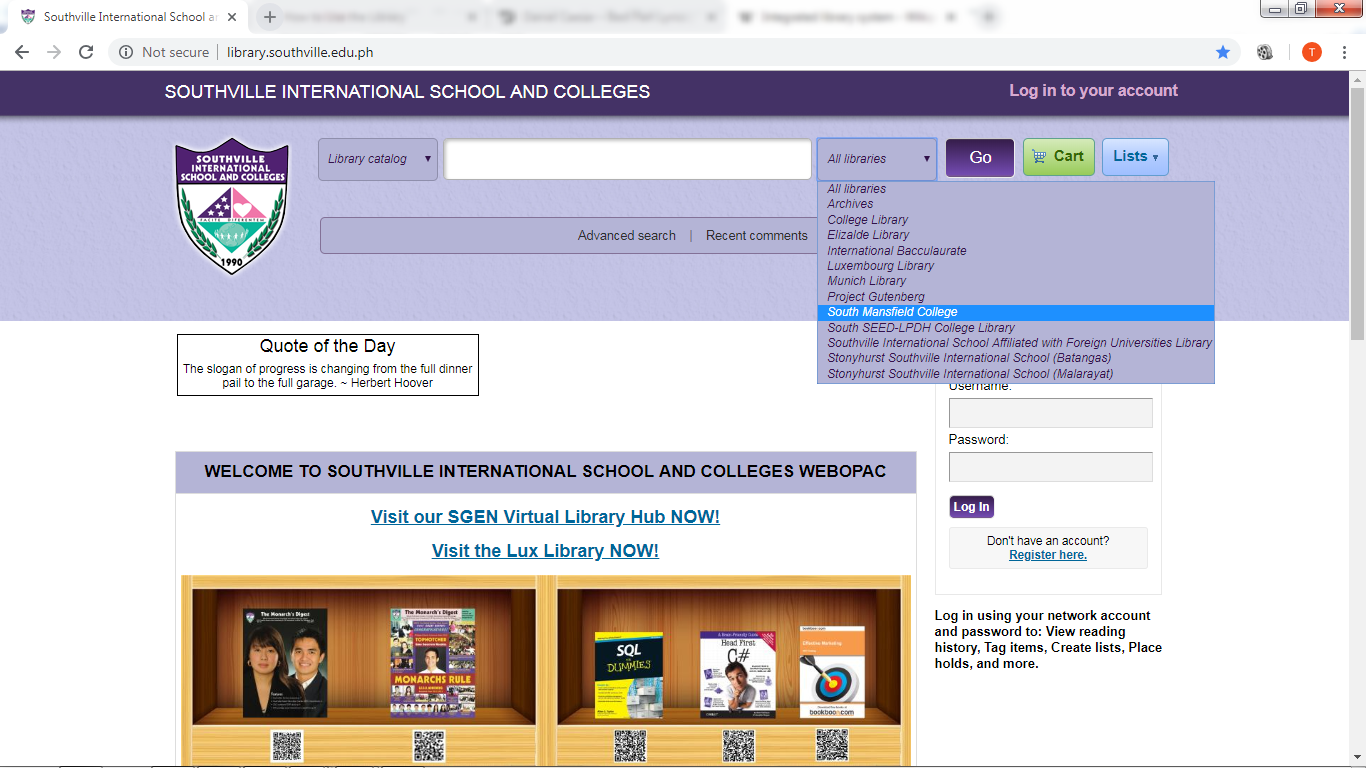1366x770 pixels.
Task: Click the browser forward arrow
Action: coord(54,52)
